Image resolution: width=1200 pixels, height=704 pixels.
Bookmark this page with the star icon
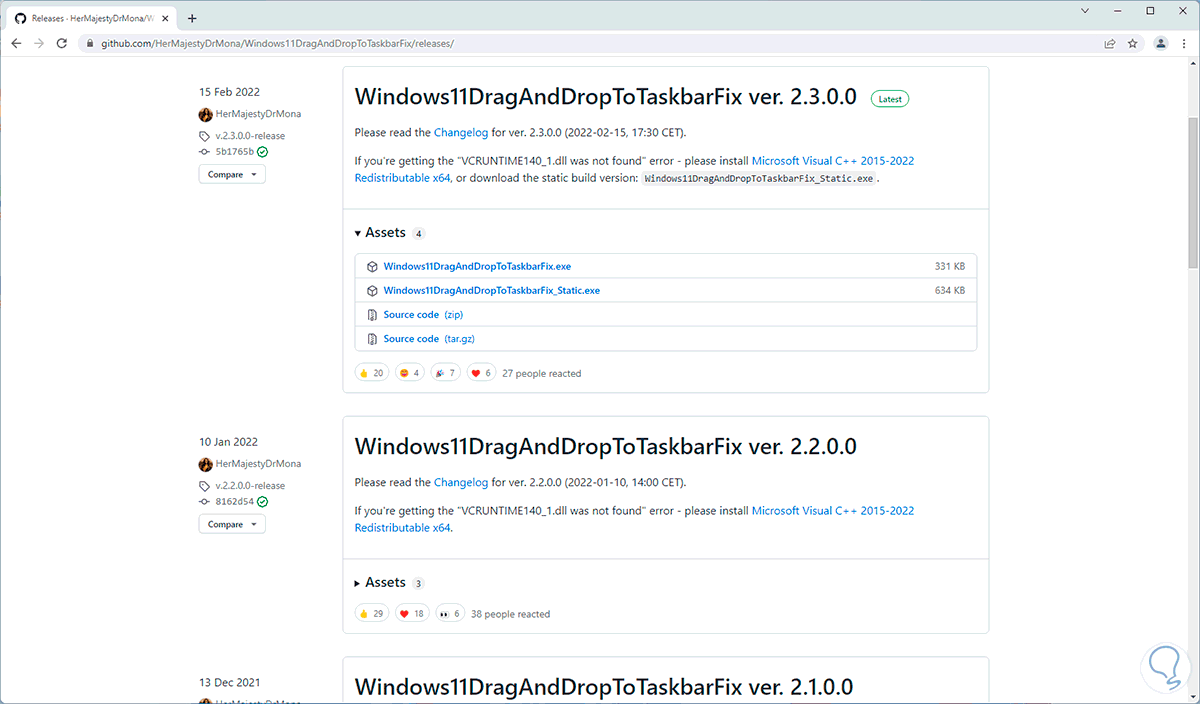[1133, 44]
